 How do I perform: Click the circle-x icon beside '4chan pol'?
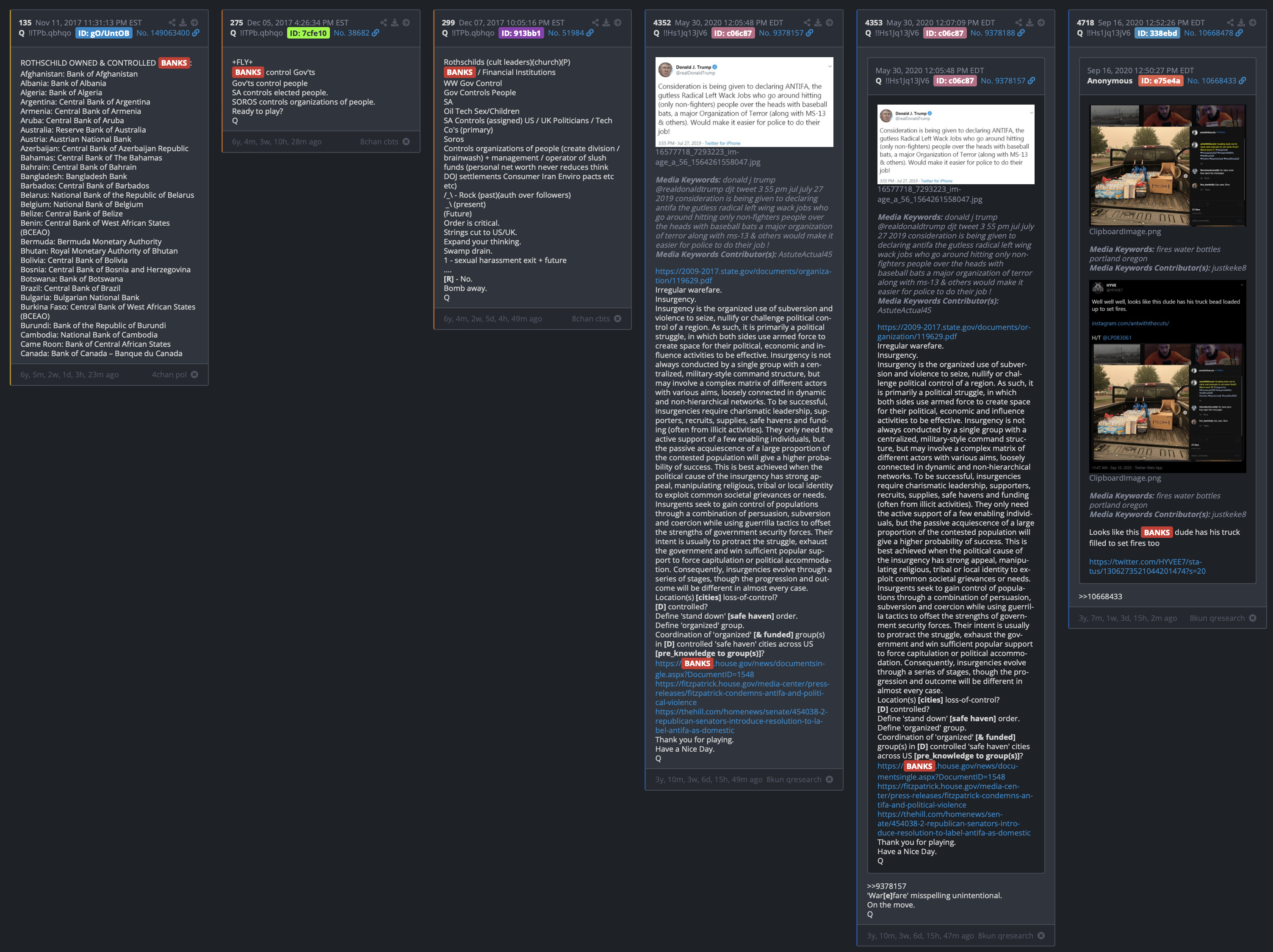194,375
